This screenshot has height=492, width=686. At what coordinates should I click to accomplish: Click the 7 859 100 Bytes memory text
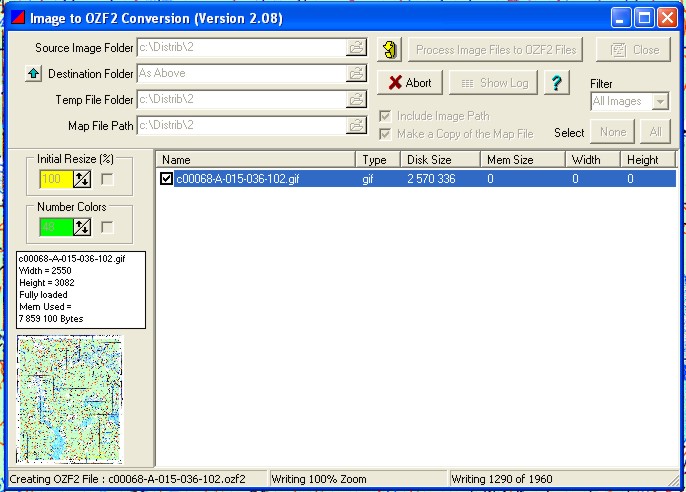click(x=51, y=319)
